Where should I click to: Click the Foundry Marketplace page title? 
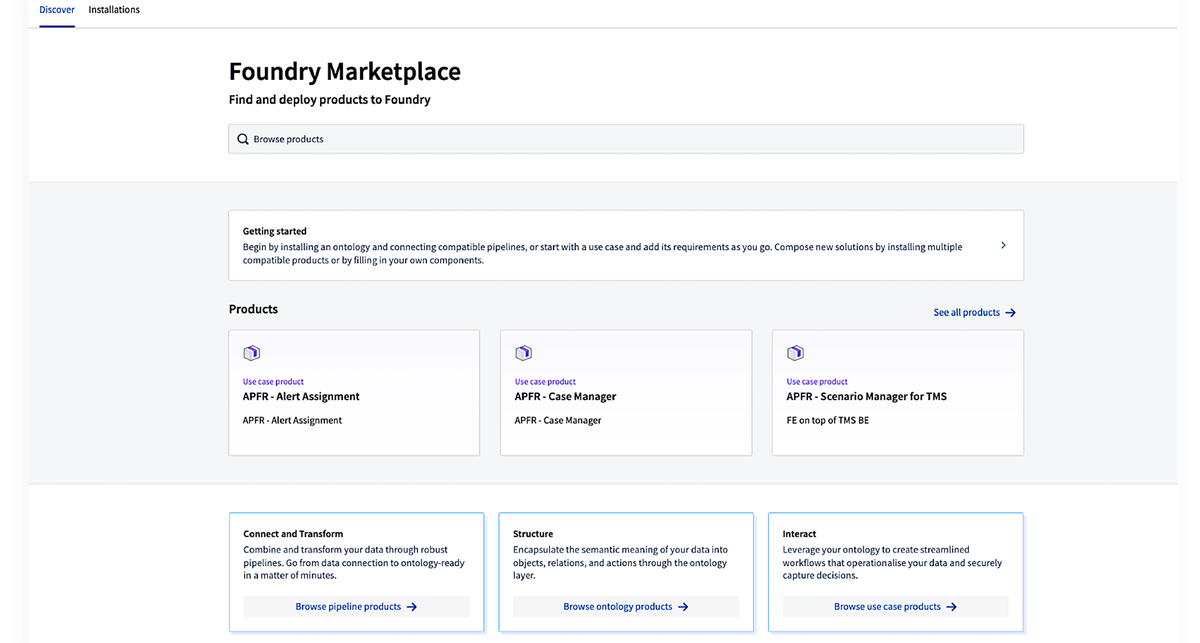(345, 72)
